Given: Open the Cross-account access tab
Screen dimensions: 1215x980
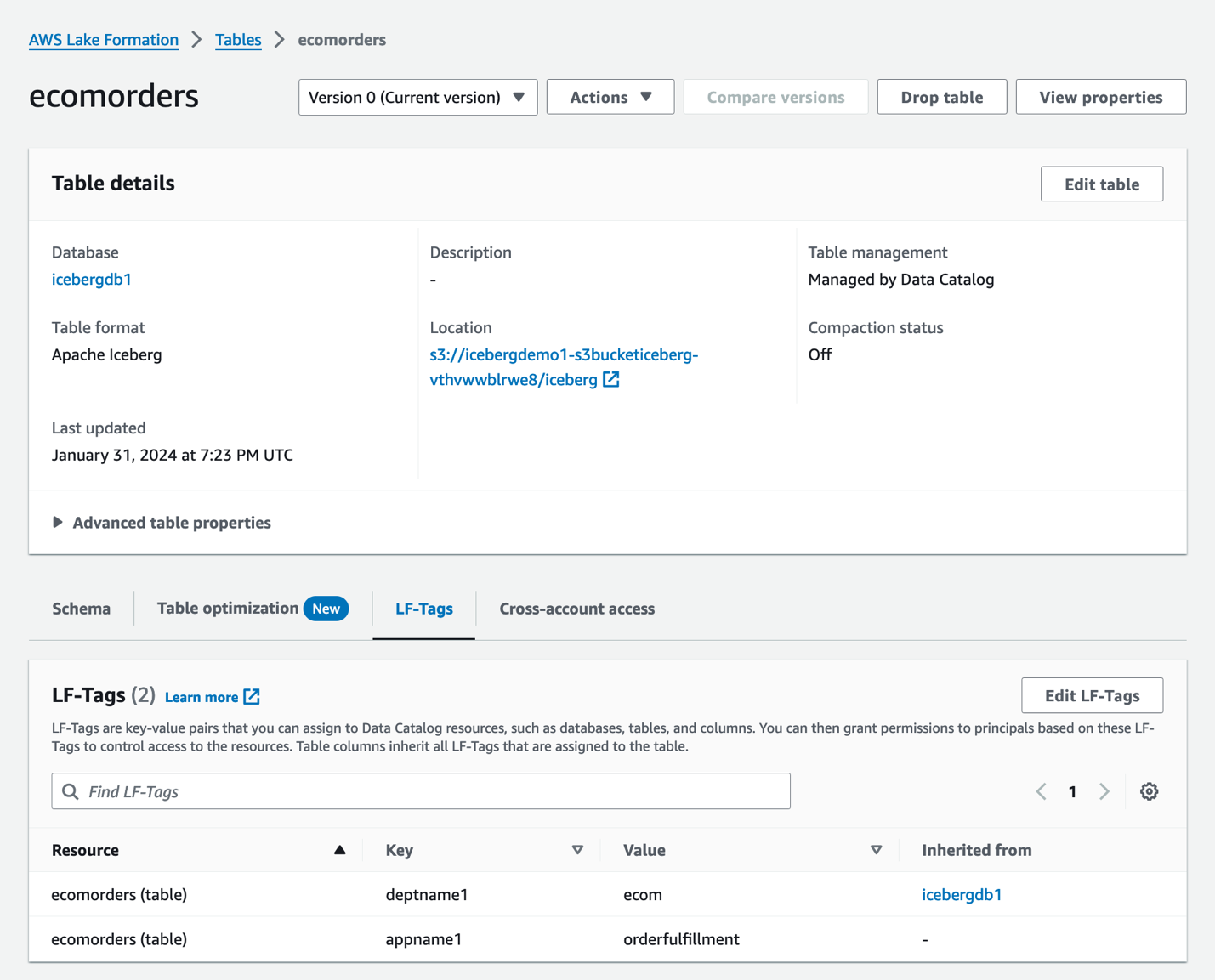Looking at the screenshot, I should pyautogui.click(x=577, y=609).
